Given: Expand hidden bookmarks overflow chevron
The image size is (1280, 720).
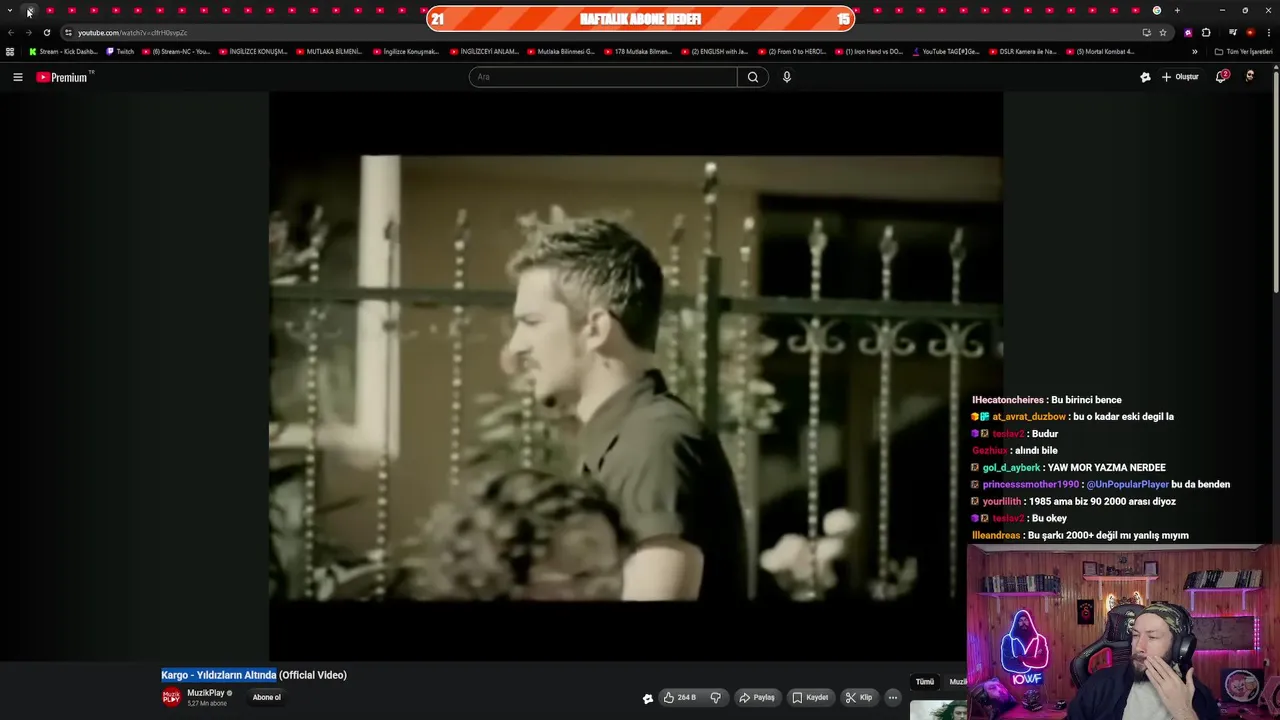Looking at the screenshot, I should [x=1194, y=51].
